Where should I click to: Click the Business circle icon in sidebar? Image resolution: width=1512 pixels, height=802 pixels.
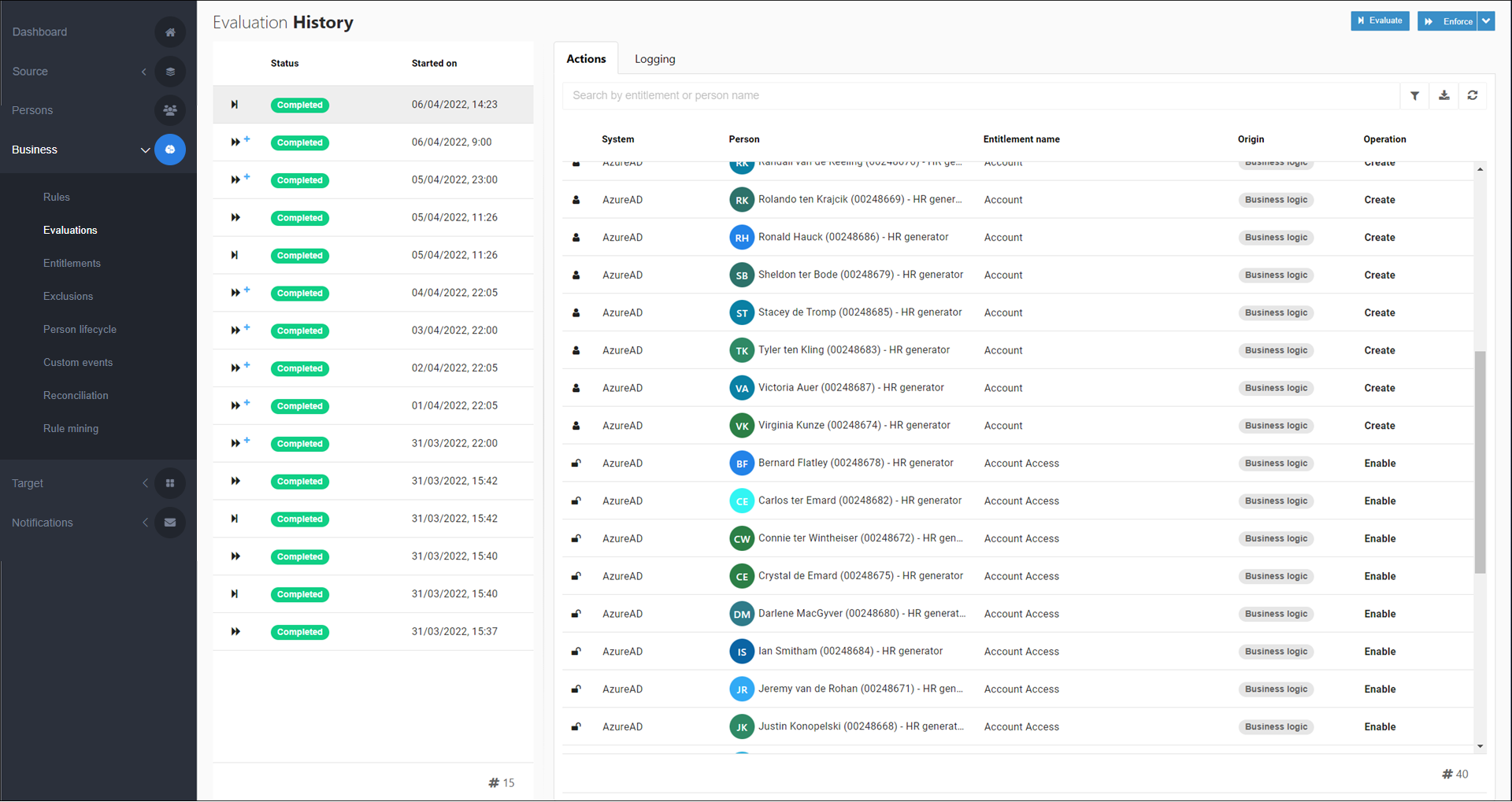[170, 150]
